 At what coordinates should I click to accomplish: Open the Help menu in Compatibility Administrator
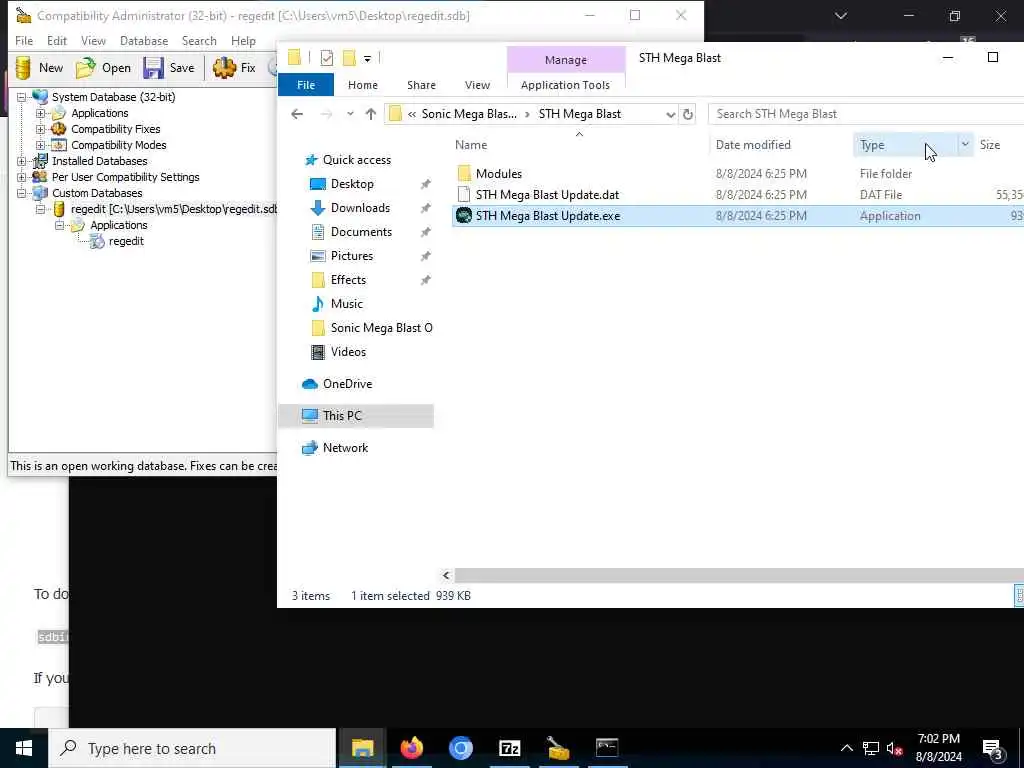[243, 40]
